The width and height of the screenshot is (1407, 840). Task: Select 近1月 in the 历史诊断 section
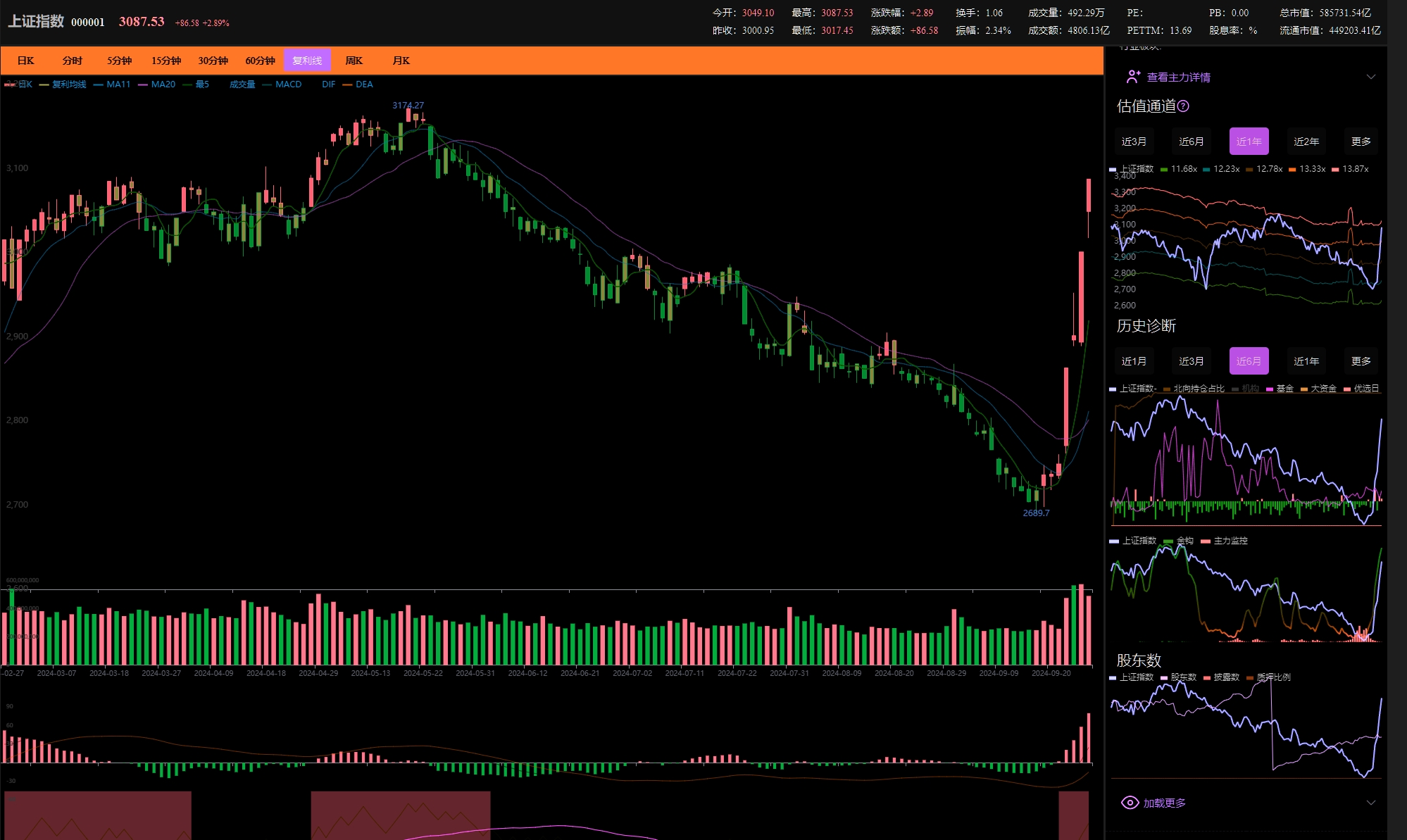click(1134, 361)
